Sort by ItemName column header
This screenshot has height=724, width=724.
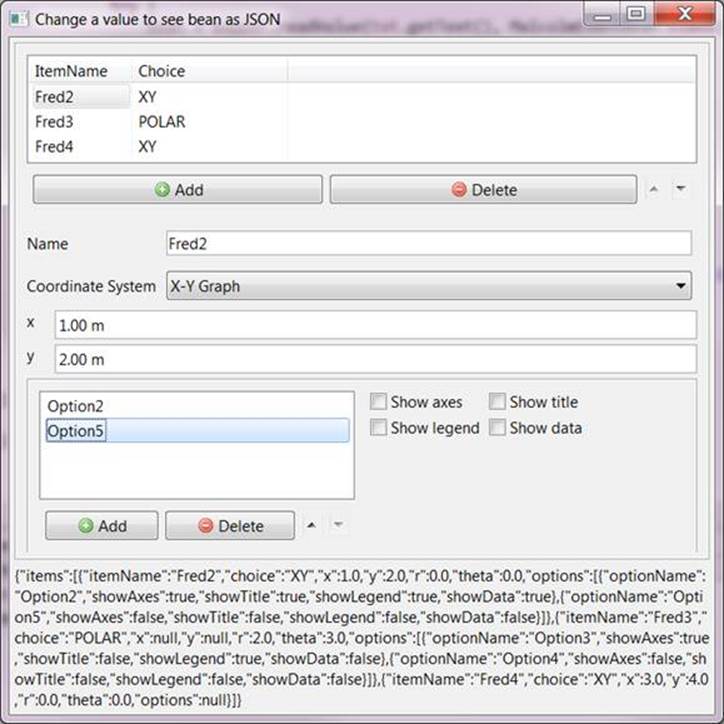[x=80, y=71]
